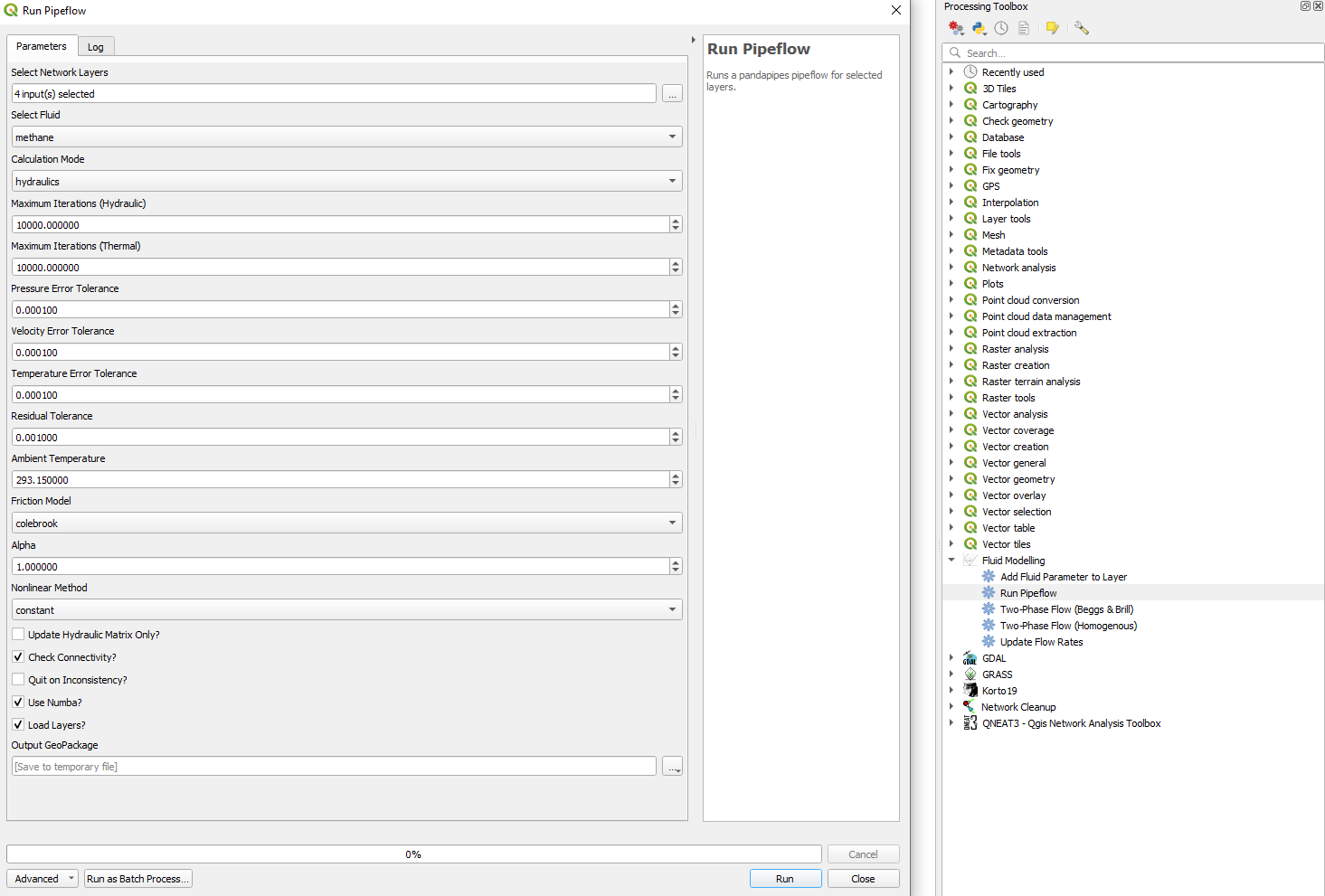This screenshot has height=896, width=1325.
Task: Open network layers selection ellipsis button
Action: coord(673,94)
